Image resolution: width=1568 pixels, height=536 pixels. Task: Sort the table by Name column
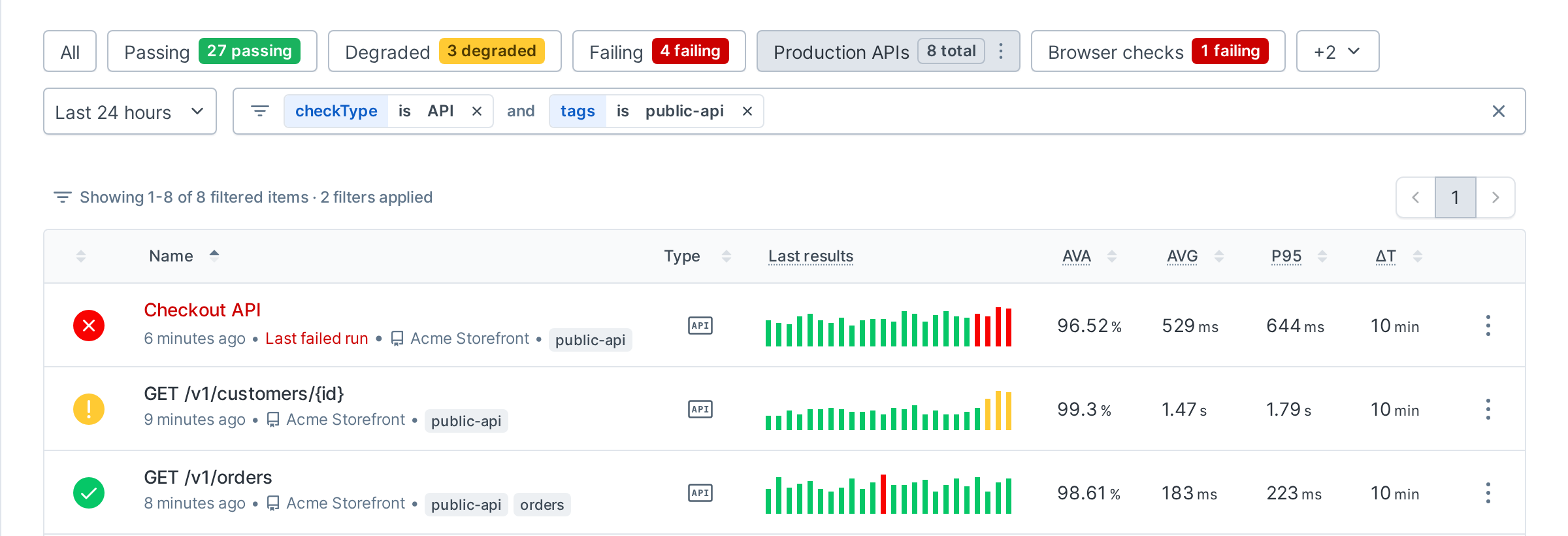pyautogui.click(x=184, y=256)
